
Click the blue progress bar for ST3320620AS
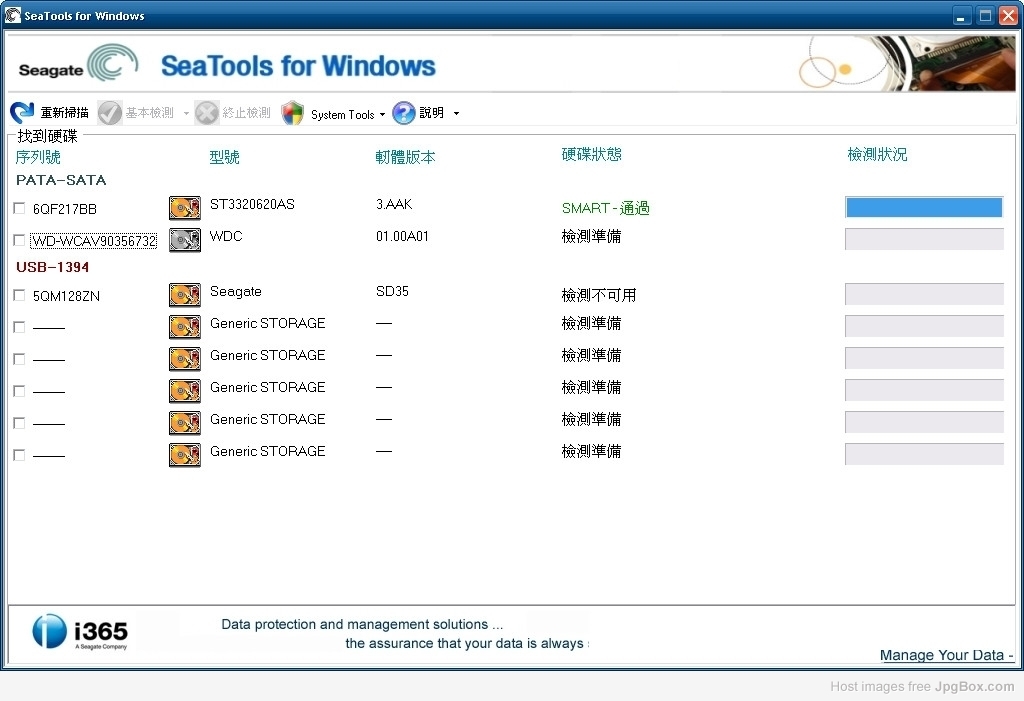[924, 207]
